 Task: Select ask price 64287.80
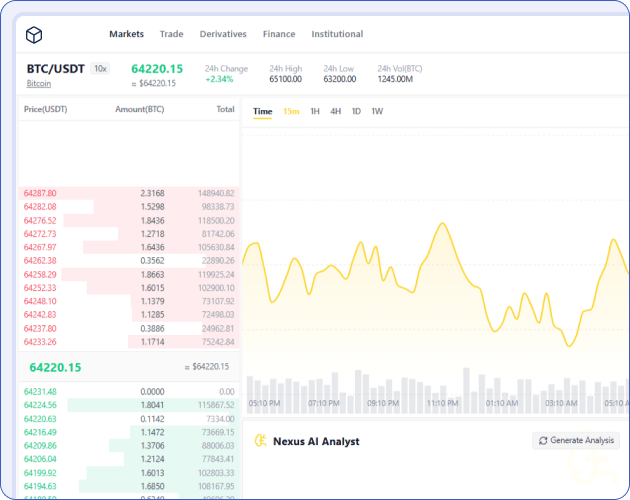(40, 193)
